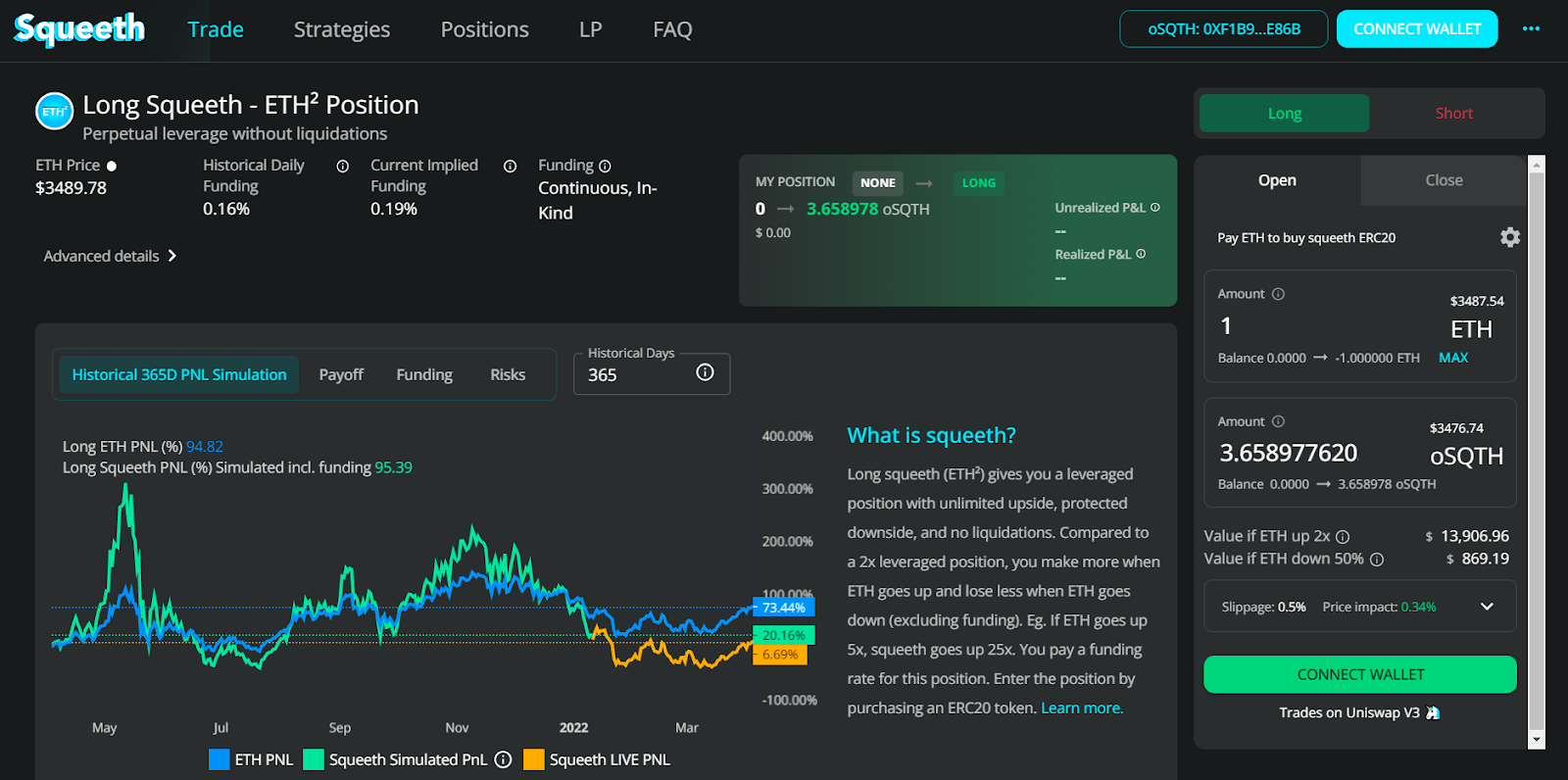Select the Long trade side
The width and height of the screenshot is (1568, 780).
coord(1284,114)
